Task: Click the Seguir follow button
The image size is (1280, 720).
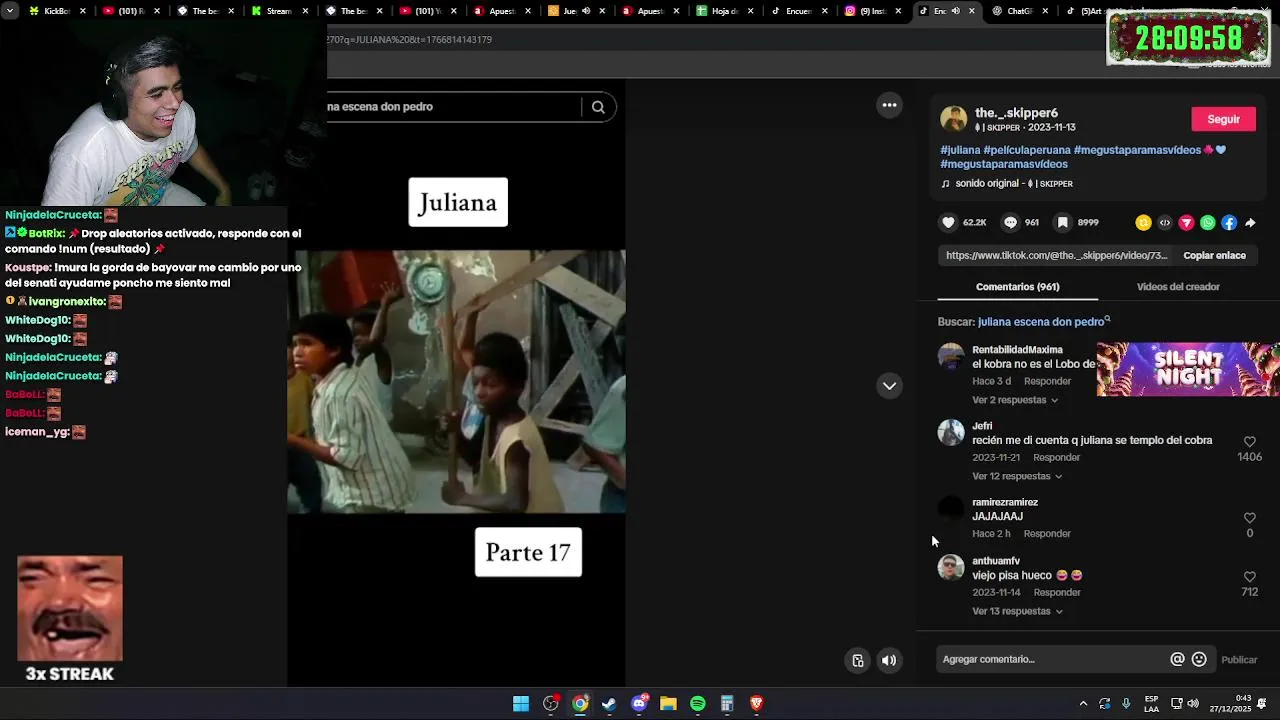Action: tap(1223, 119)
